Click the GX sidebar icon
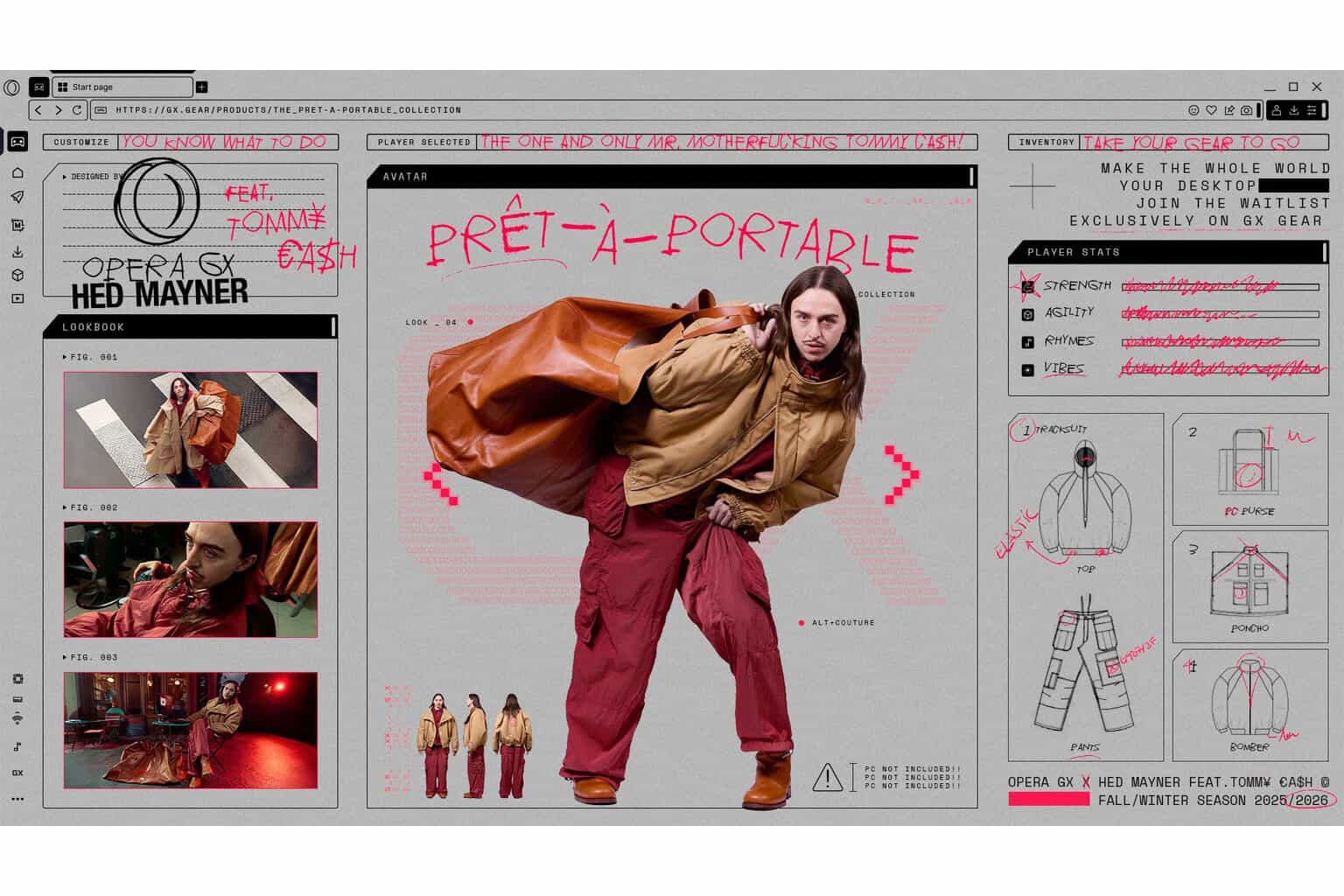The image size is (1344, 896). (x=17, y=773)
